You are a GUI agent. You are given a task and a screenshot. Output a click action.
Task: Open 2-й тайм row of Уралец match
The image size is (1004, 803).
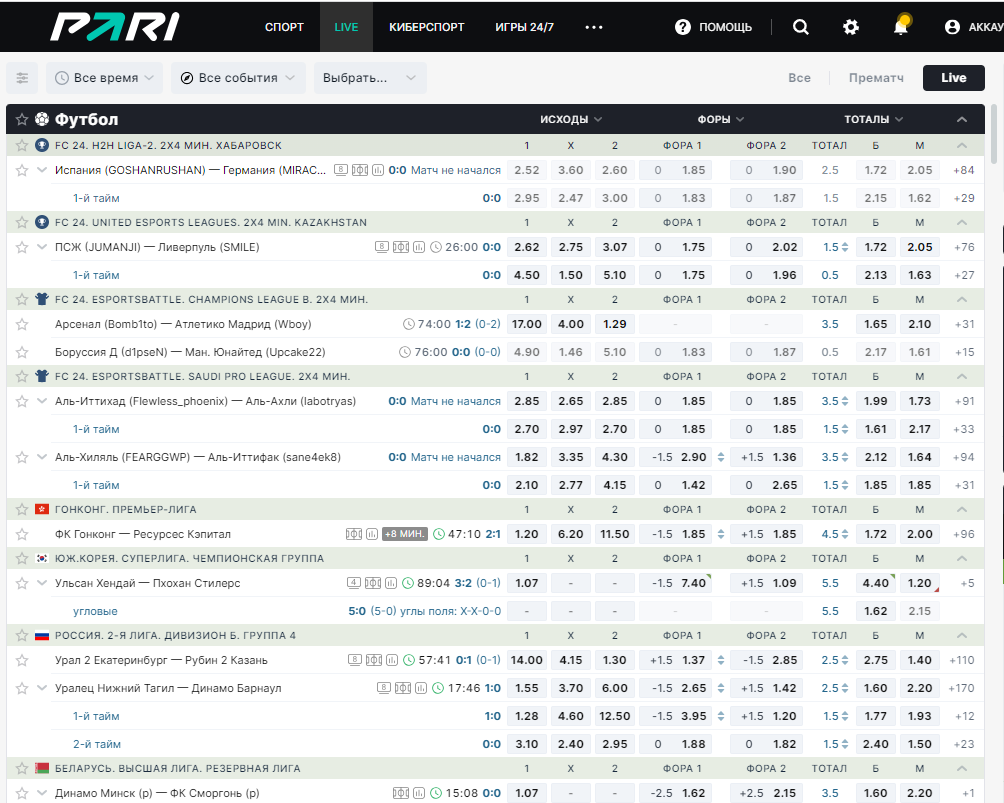pos(97,744)
